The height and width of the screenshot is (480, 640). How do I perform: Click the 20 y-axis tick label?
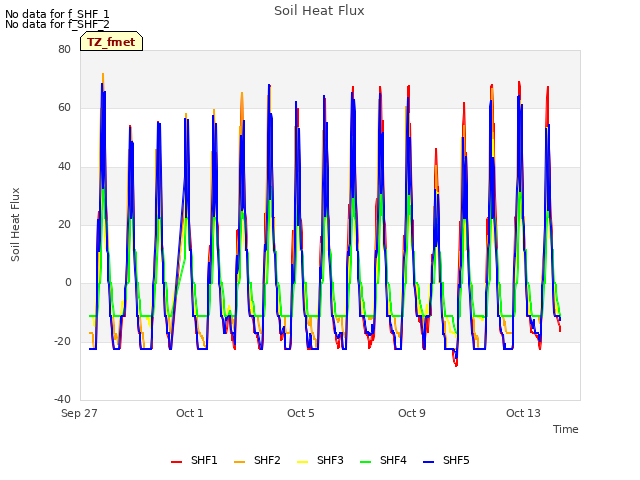[x=64, y=224]
